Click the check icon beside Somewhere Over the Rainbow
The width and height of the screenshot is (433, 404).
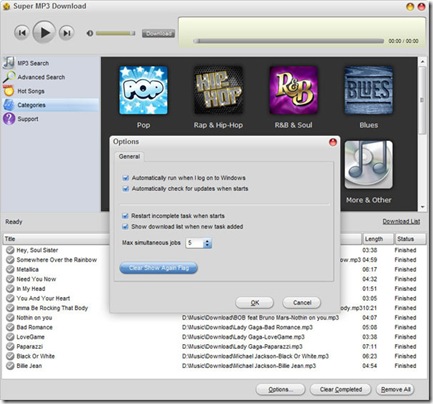[x=10, y=260]
